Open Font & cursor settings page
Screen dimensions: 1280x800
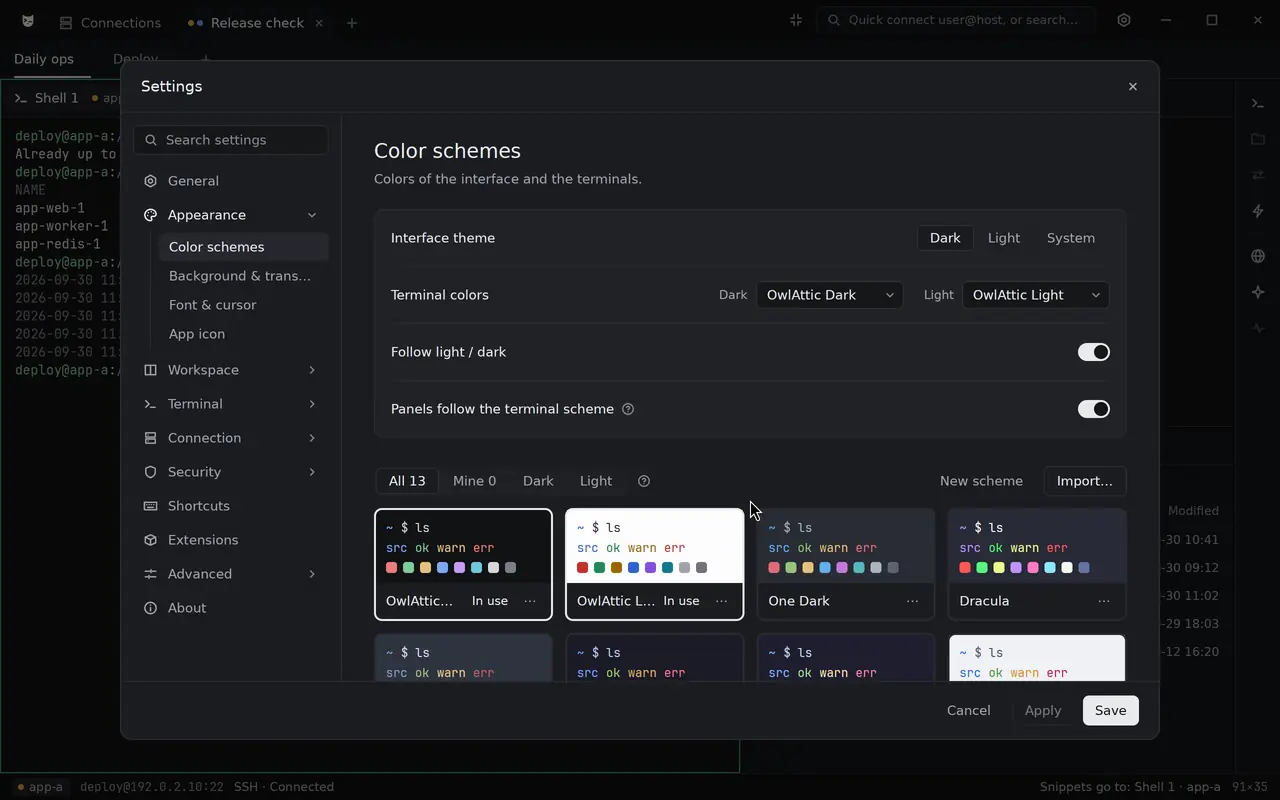coord(243,305)
